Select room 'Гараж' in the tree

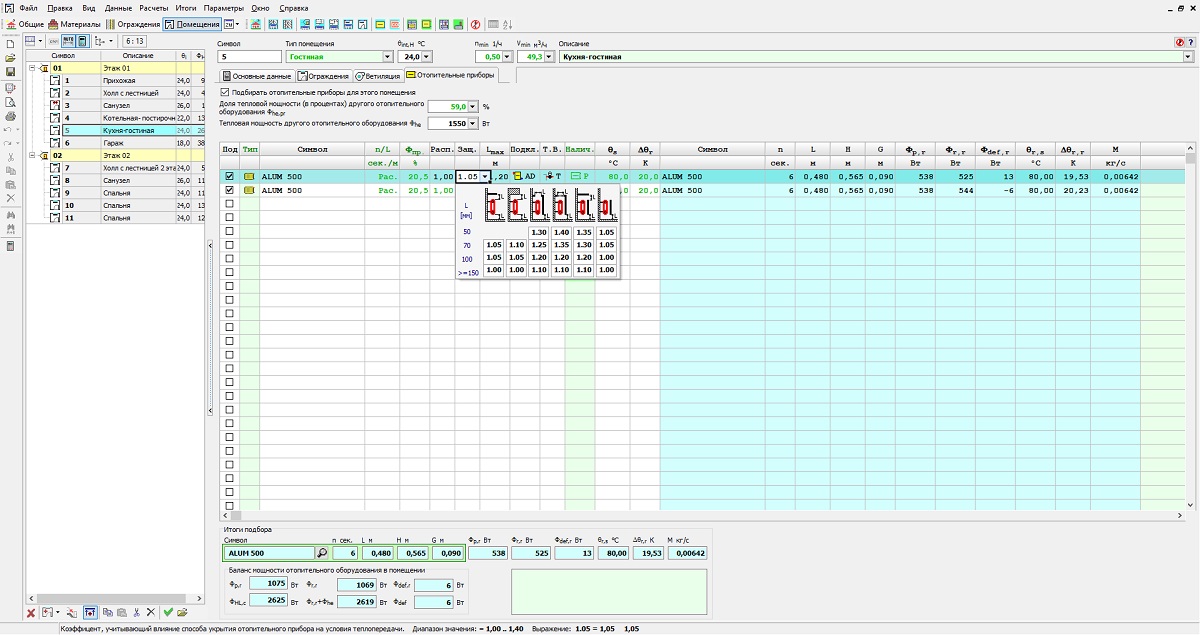click(113, 143)
